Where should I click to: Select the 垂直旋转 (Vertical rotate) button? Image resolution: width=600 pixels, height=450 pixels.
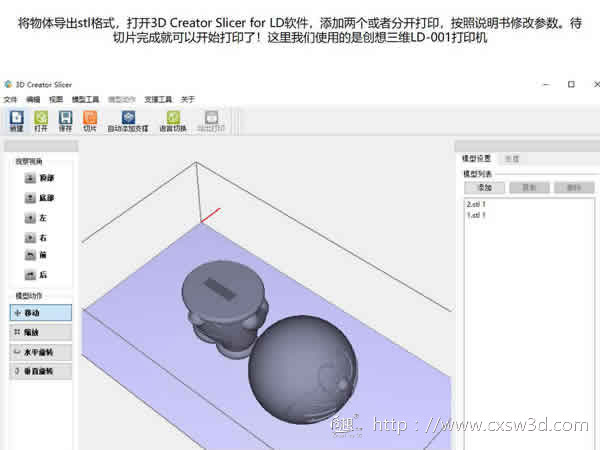41,371
